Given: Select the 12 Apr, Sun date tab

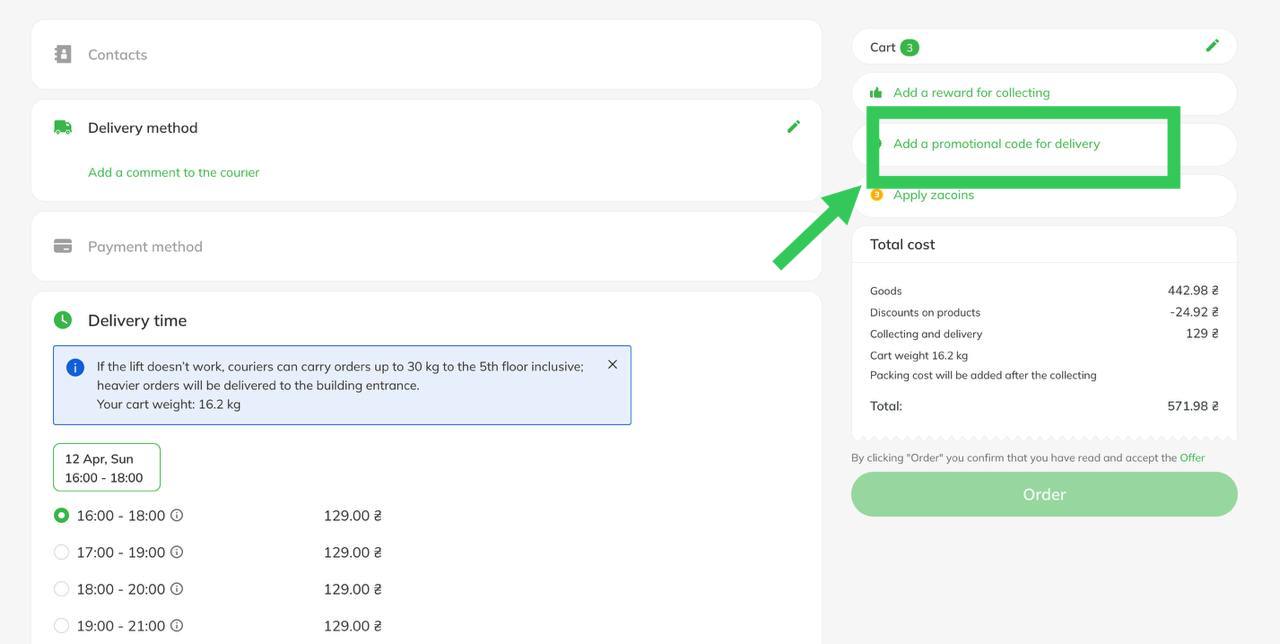Looking at the screenshot, I should [106, 468].
